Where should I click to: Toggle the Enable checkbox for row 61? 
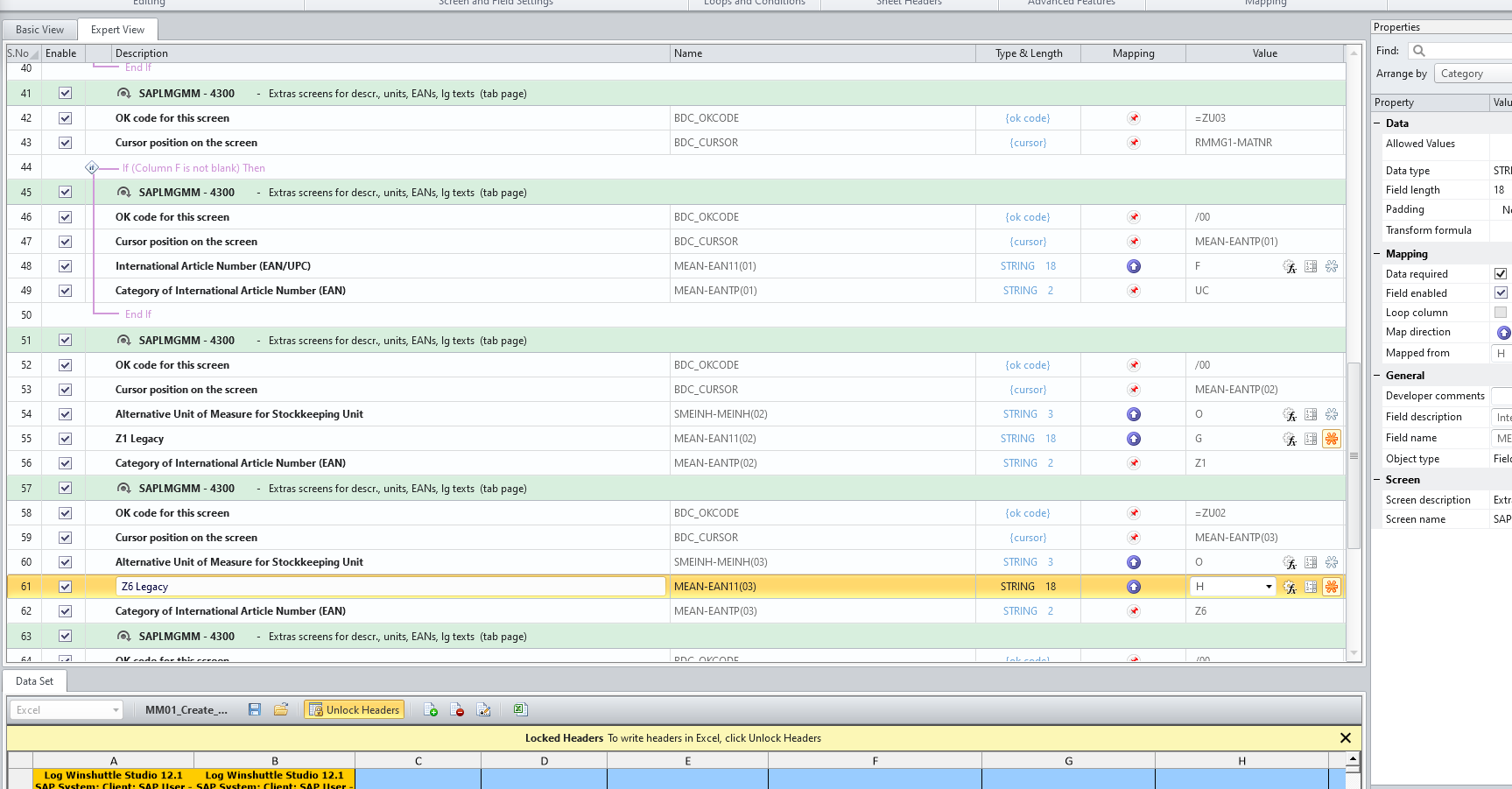[65, 587]
